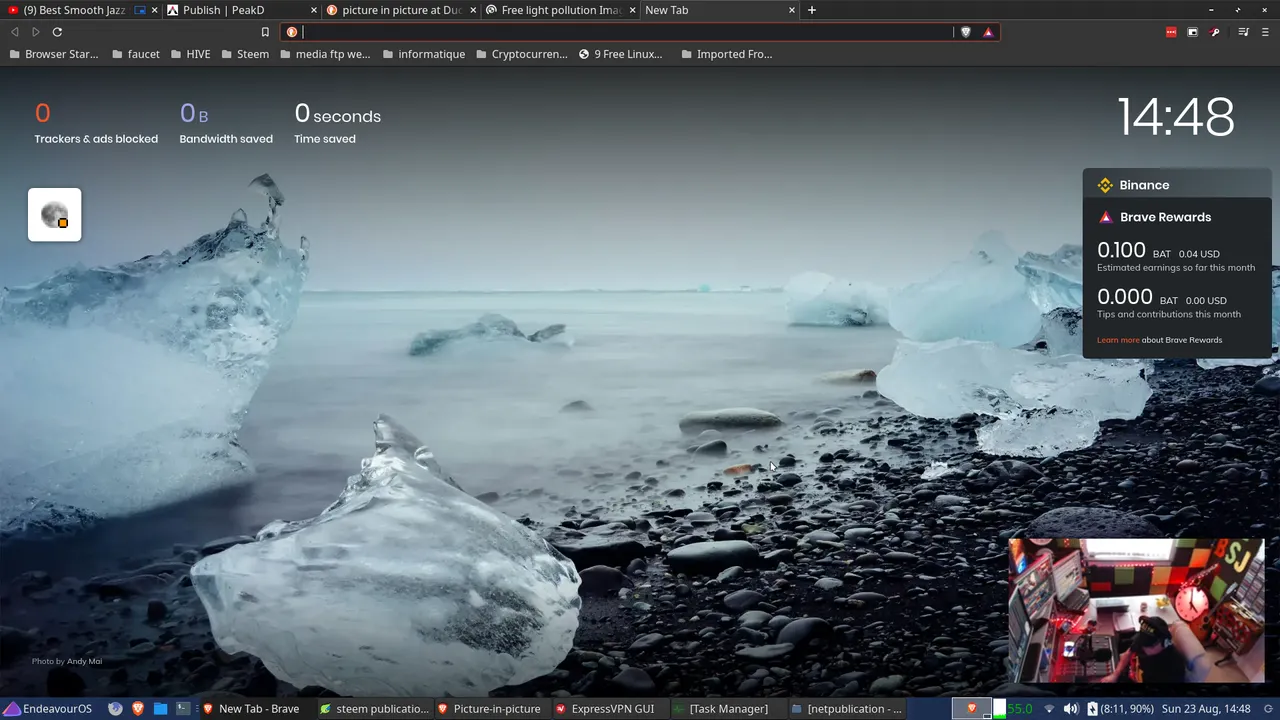This screenshot has width=1280, height=720.
Task: Open the Imported Fro... bookmarks folder
Action: point(726,54)
